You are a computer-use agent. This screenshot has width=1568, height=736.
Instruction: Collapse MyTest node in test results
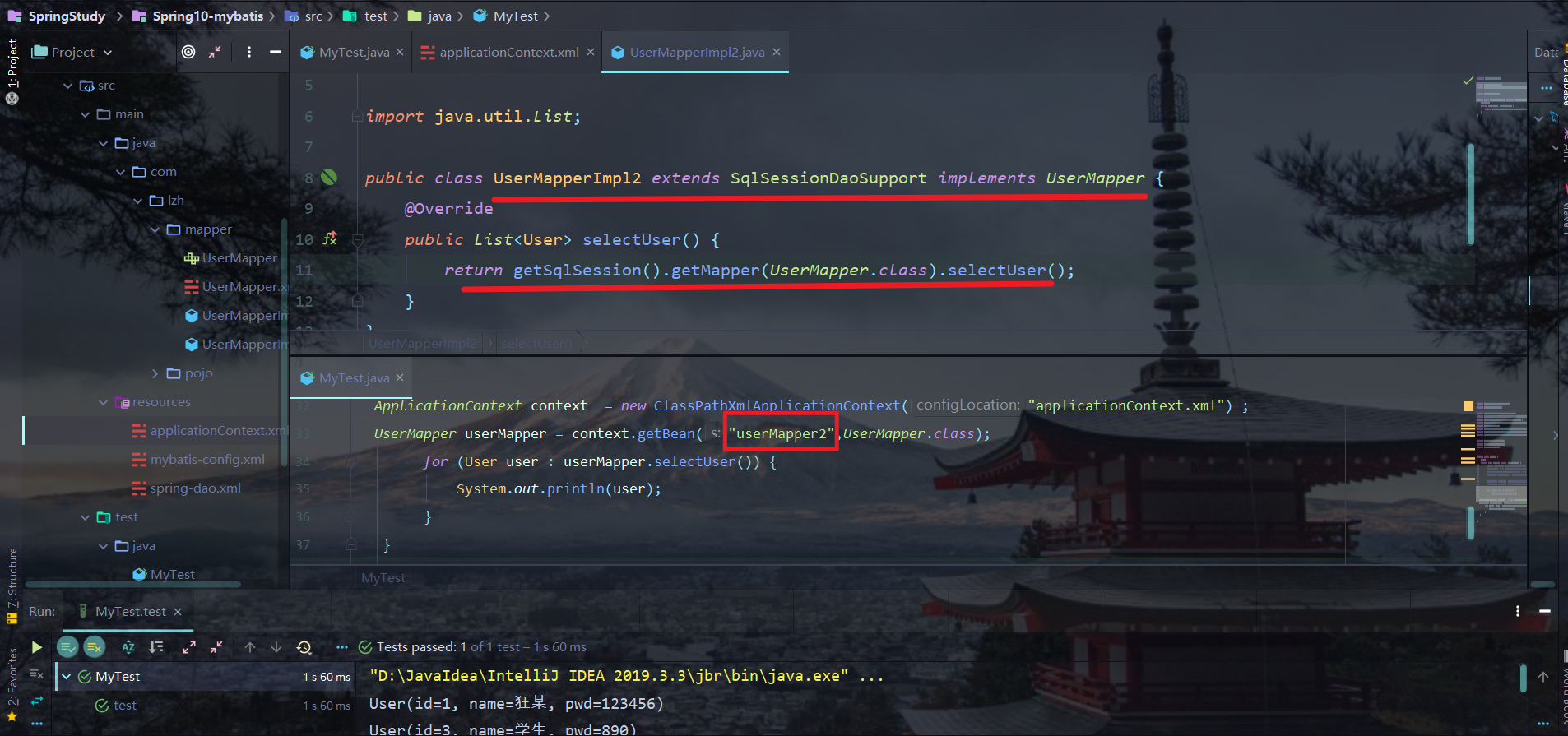coord(67,677)
